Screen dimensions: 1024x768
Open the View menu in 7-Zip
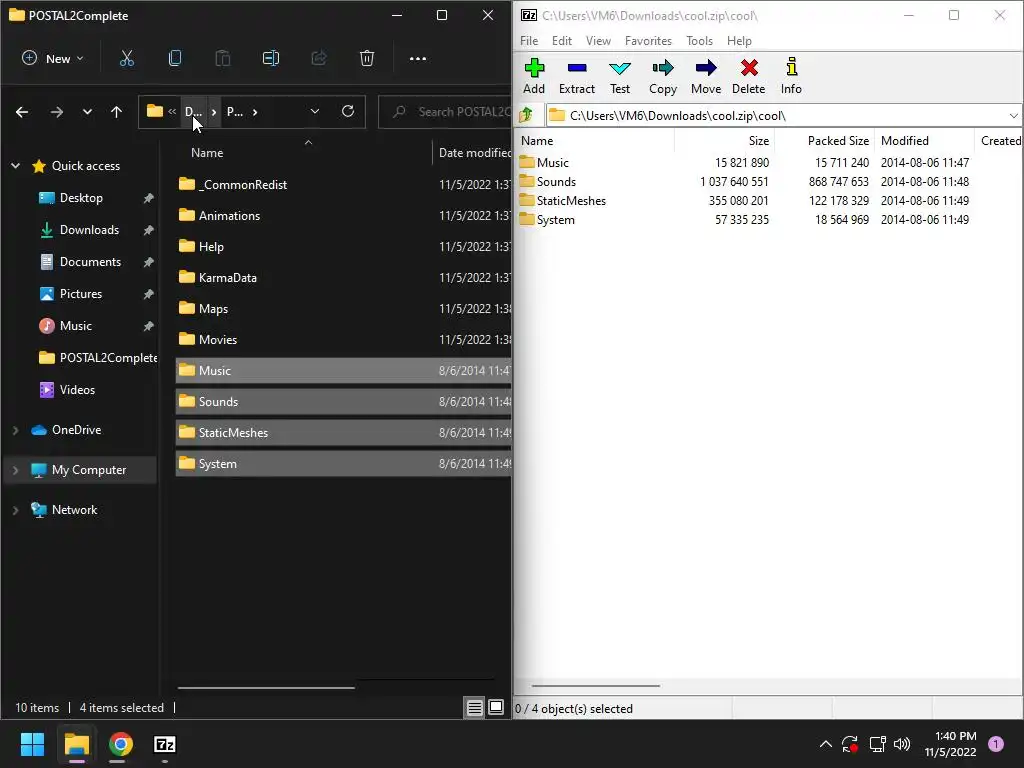pos(598,40)
